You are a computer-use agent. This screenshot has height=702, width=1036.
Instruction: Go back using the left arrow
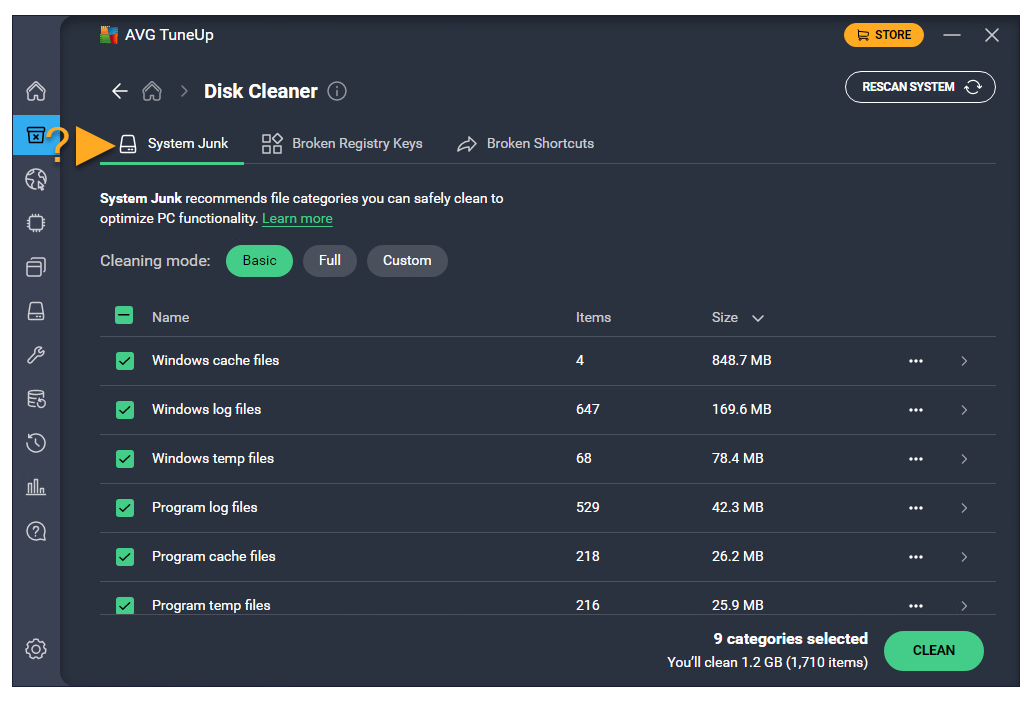tap(120, 91)
